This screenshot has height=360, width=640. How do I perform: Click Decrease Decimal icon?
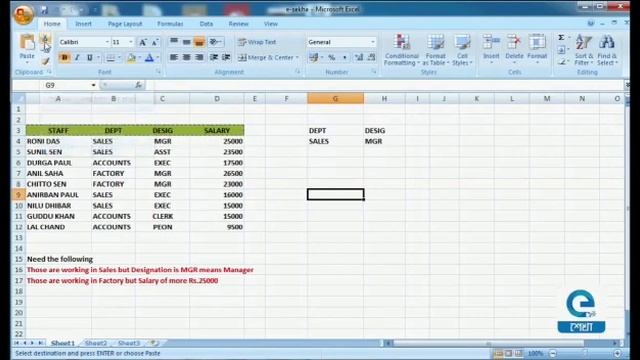point(371,58)
